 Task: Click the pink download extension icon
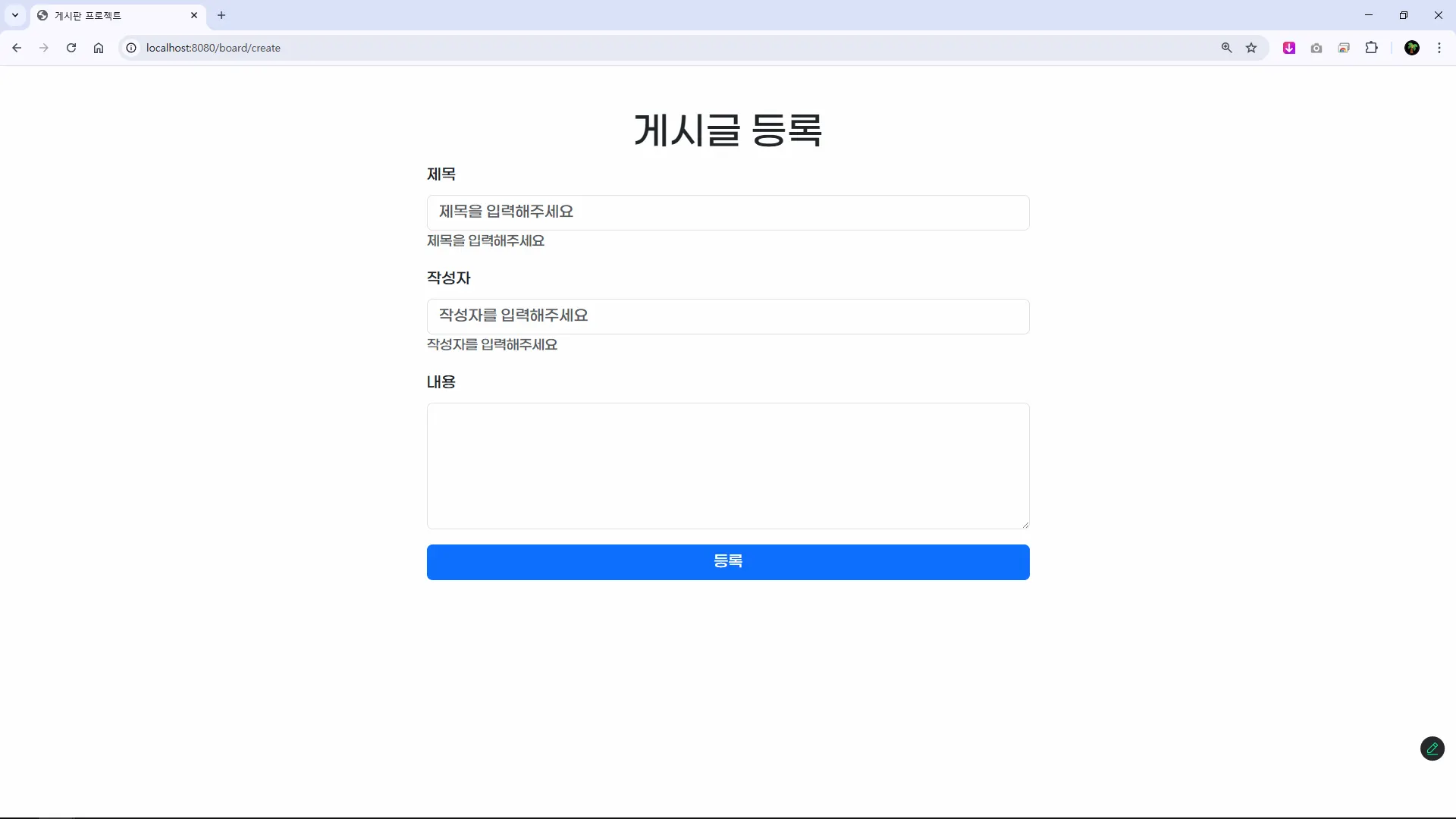(x=1289, y=48)
